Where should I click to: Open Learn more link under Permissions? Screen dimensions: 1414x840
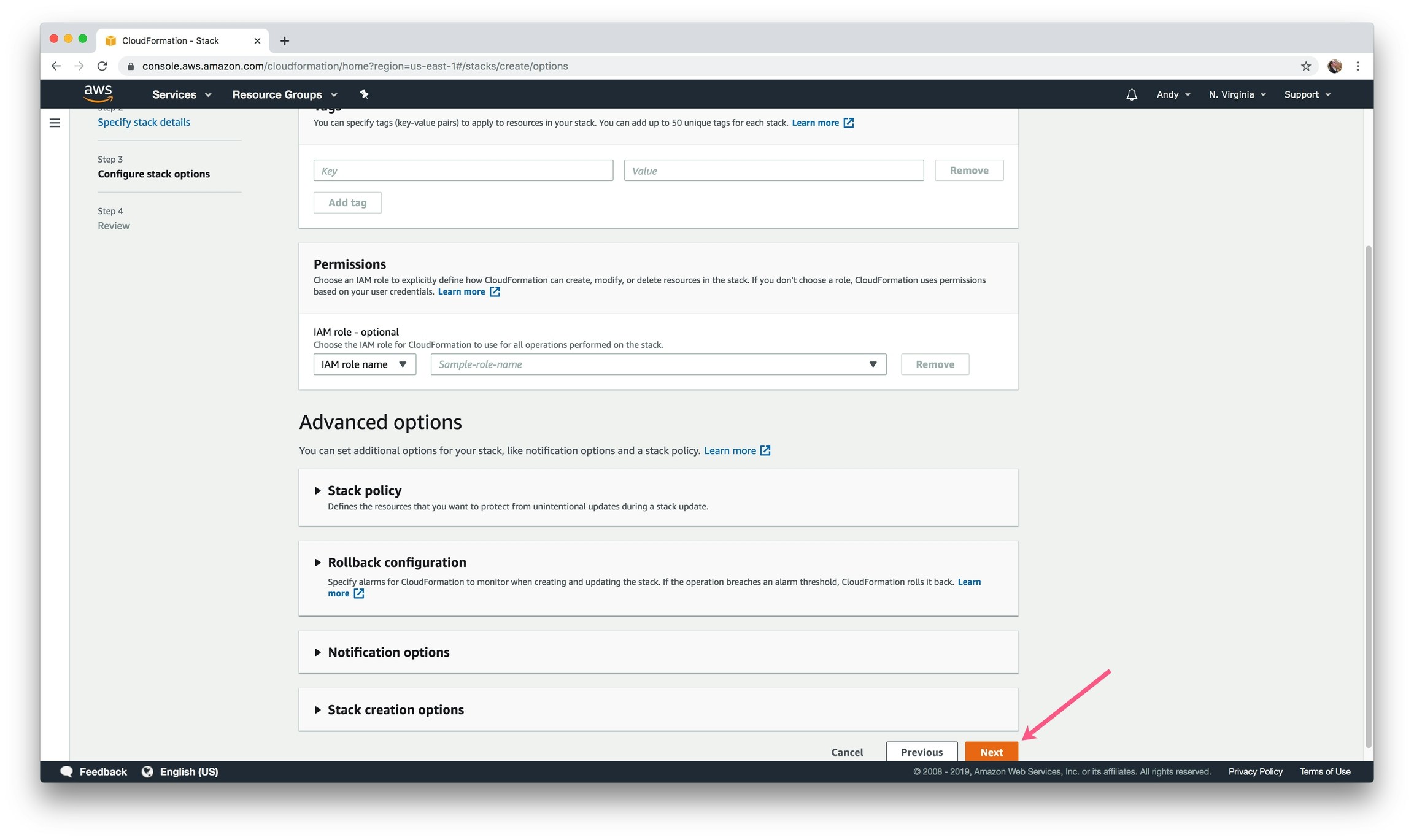pos(461,291)
